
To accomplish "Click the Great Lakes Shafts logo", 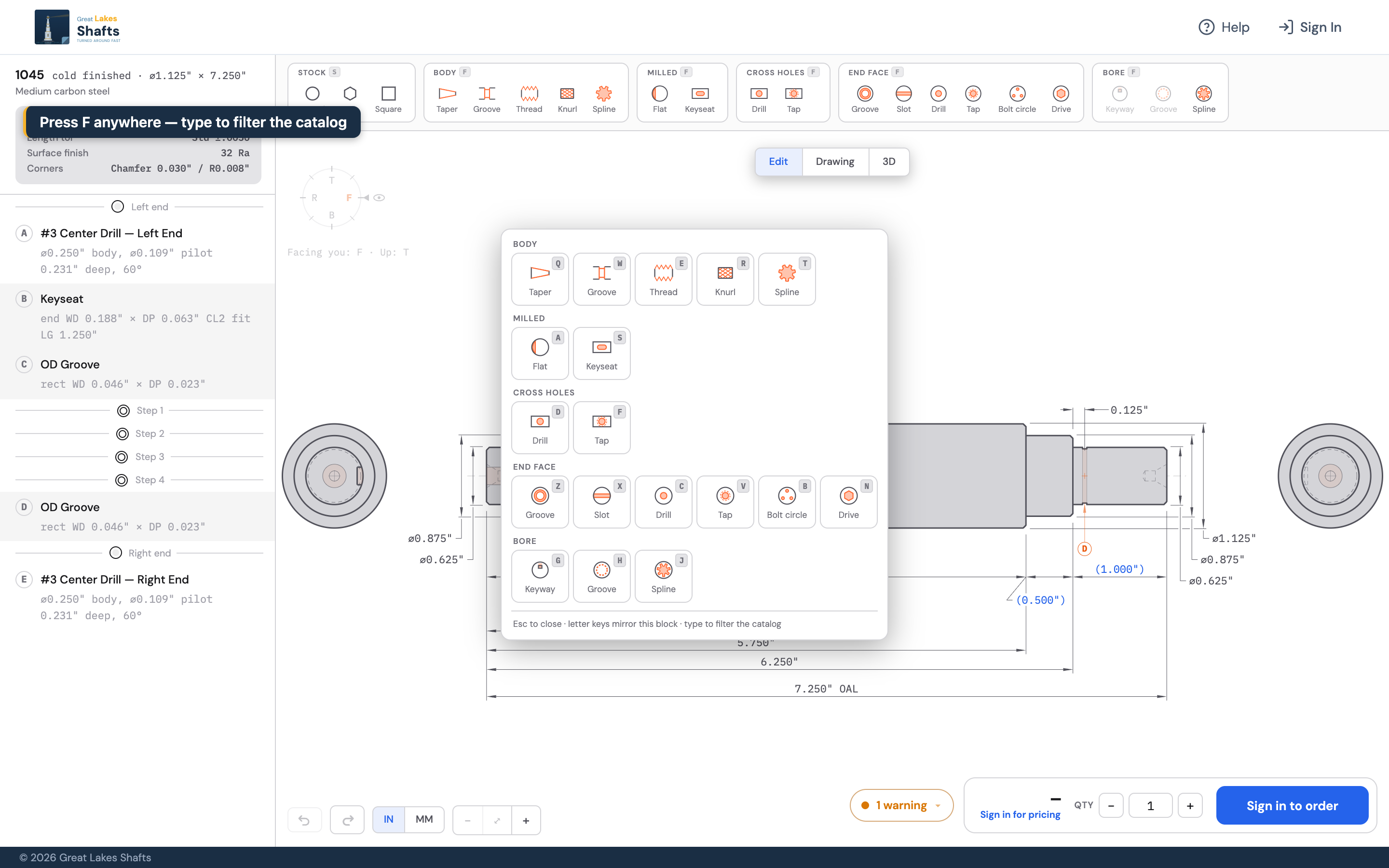I will click(78, 27).
